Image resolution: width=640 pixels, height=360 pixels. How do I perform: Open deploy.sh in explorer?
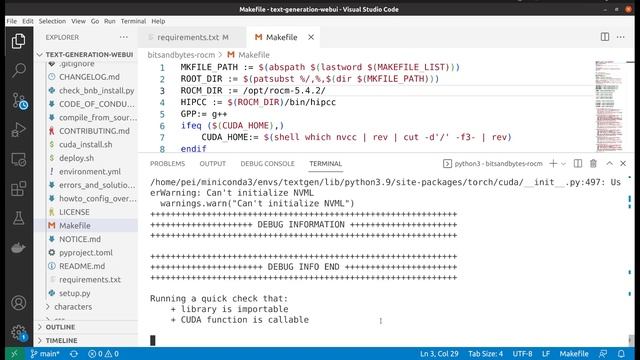[x=76, y=158]
